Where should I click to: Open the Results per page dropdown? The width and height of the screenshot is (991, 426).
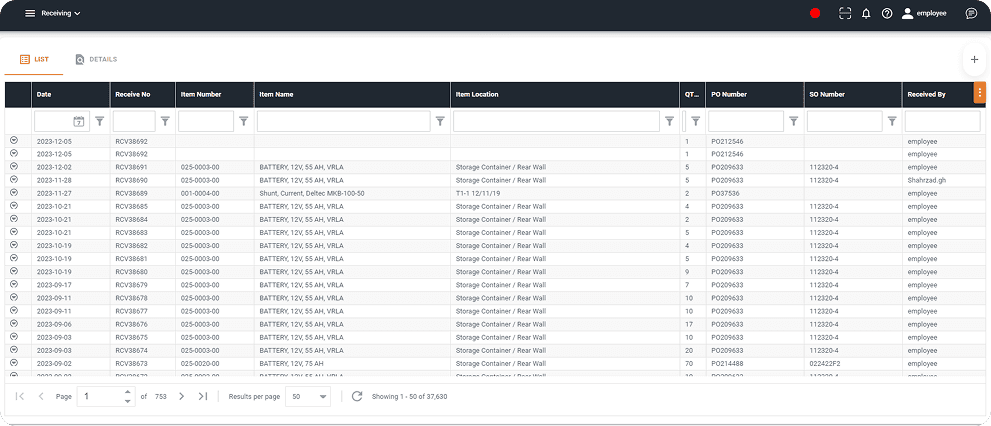(x=308, y=396)
